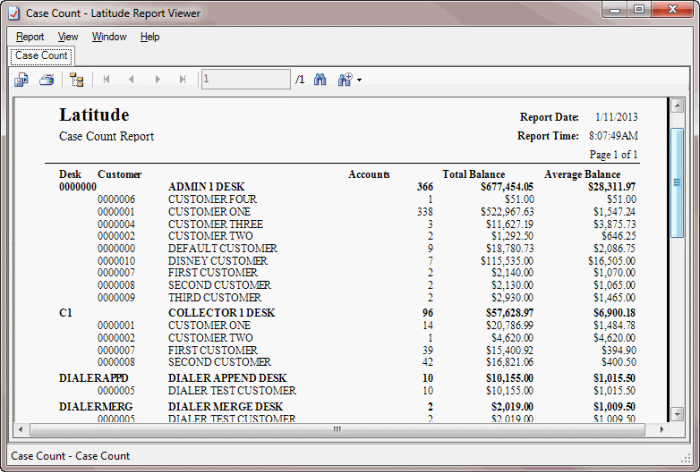Click the application icon in title bar

[12, 13]
